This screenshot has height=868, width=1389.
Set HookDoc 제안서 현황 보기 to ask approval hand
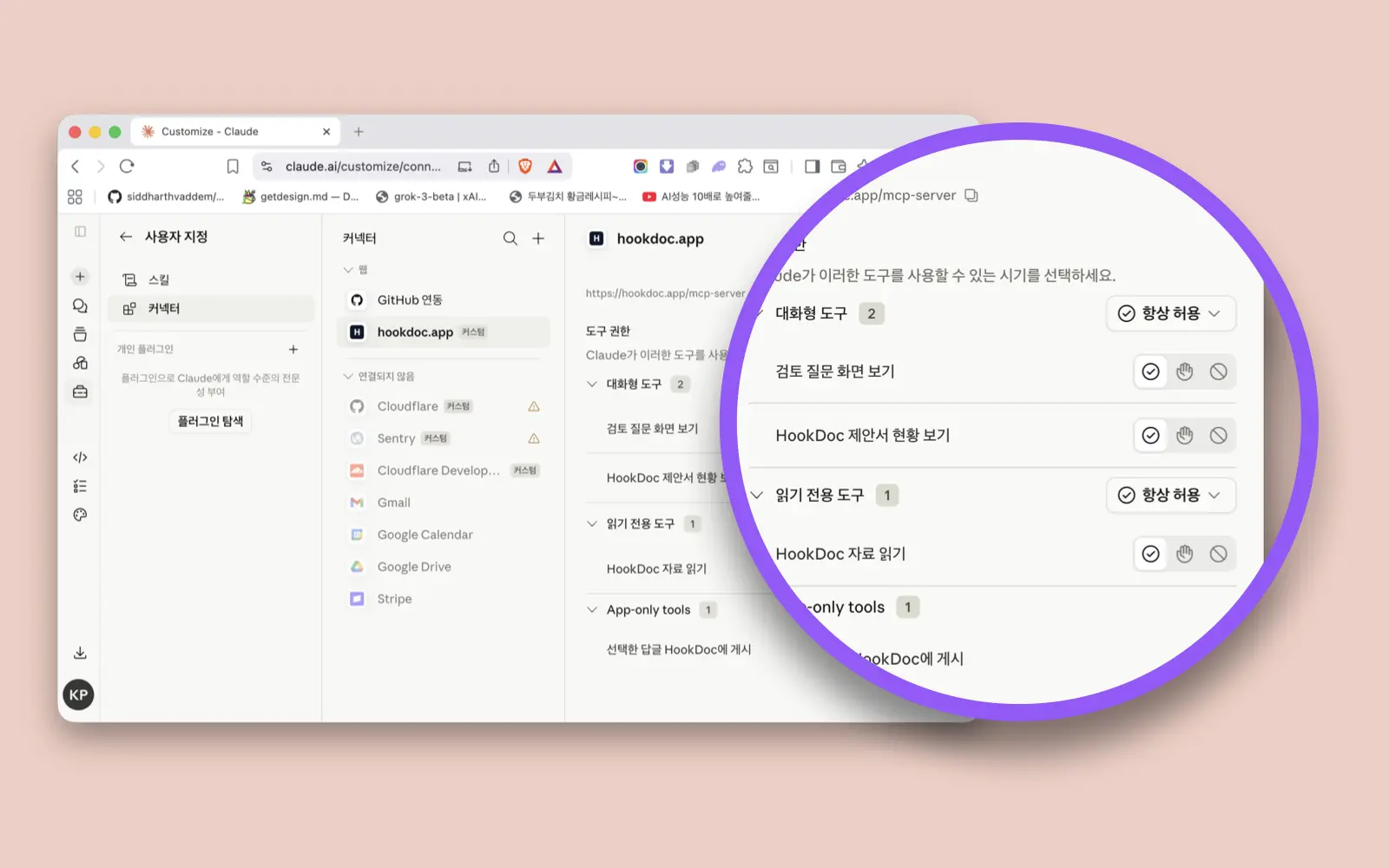1184,435
